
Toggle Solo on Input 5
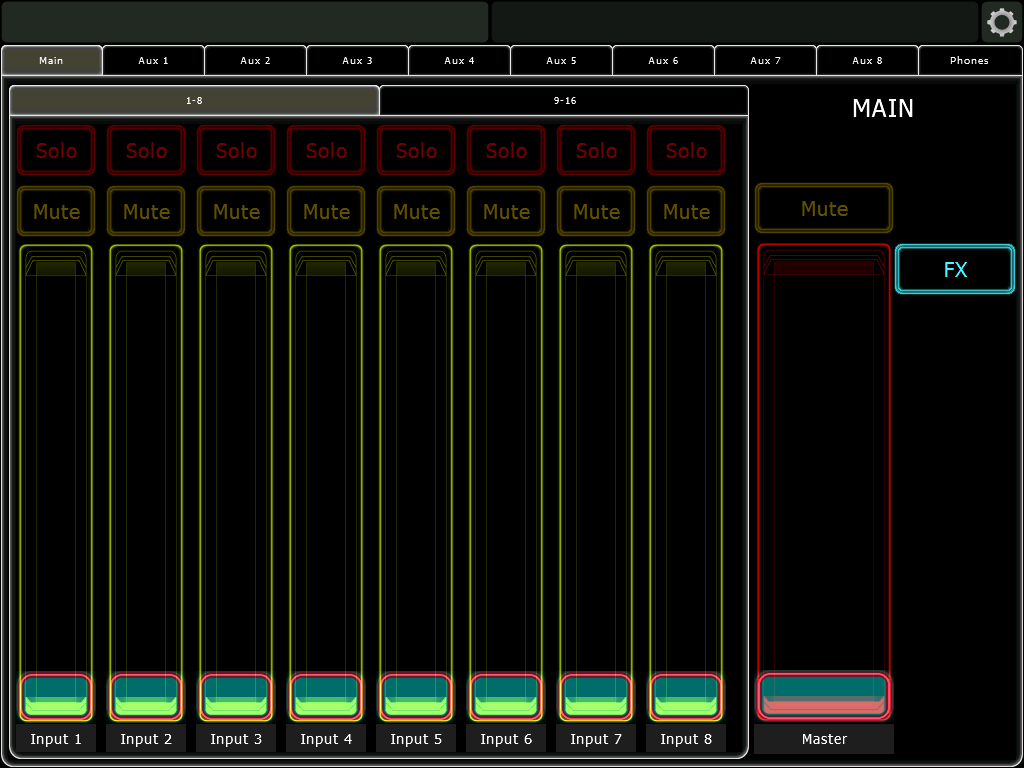(x=416, y=151)
